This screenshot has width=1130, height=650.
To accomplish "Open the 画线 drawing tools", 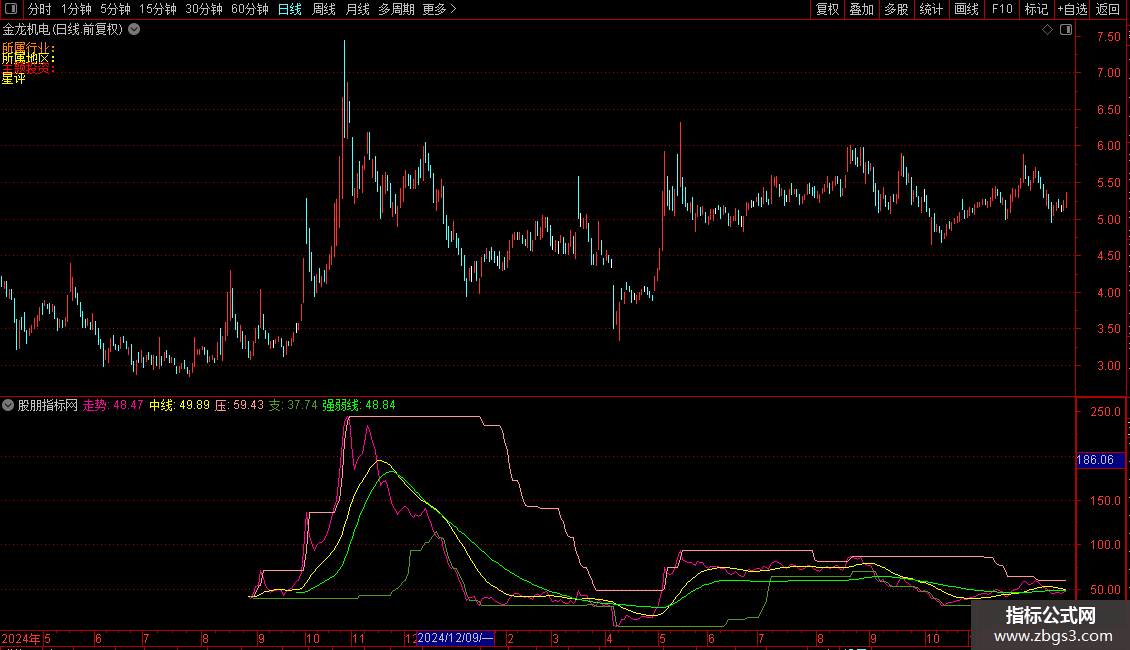I will tap(966, 10).
